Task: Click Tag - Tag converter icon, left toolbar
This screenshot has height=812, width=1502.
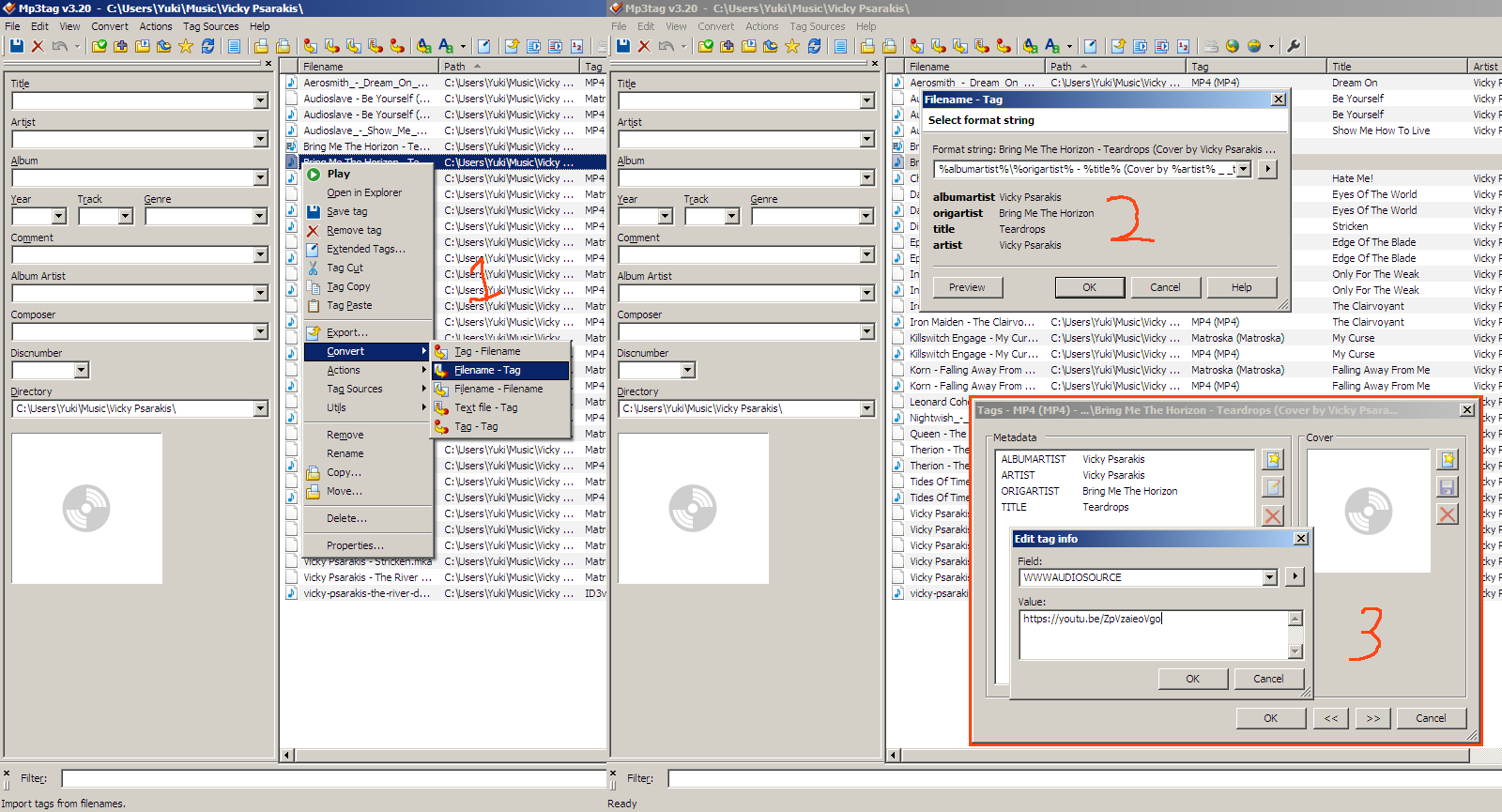Action: click(x=397, y=46)
